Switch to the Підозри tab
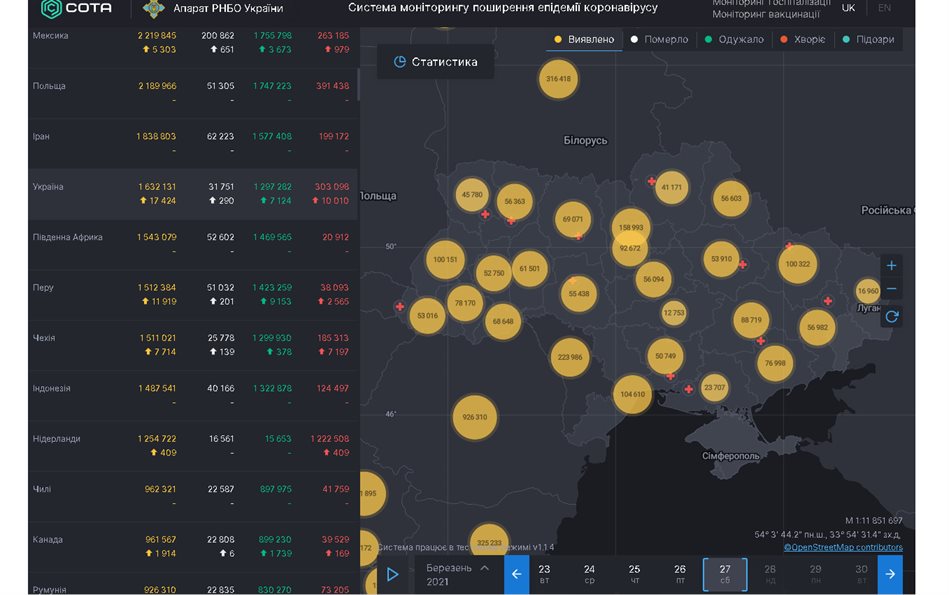 pos(869,39)
